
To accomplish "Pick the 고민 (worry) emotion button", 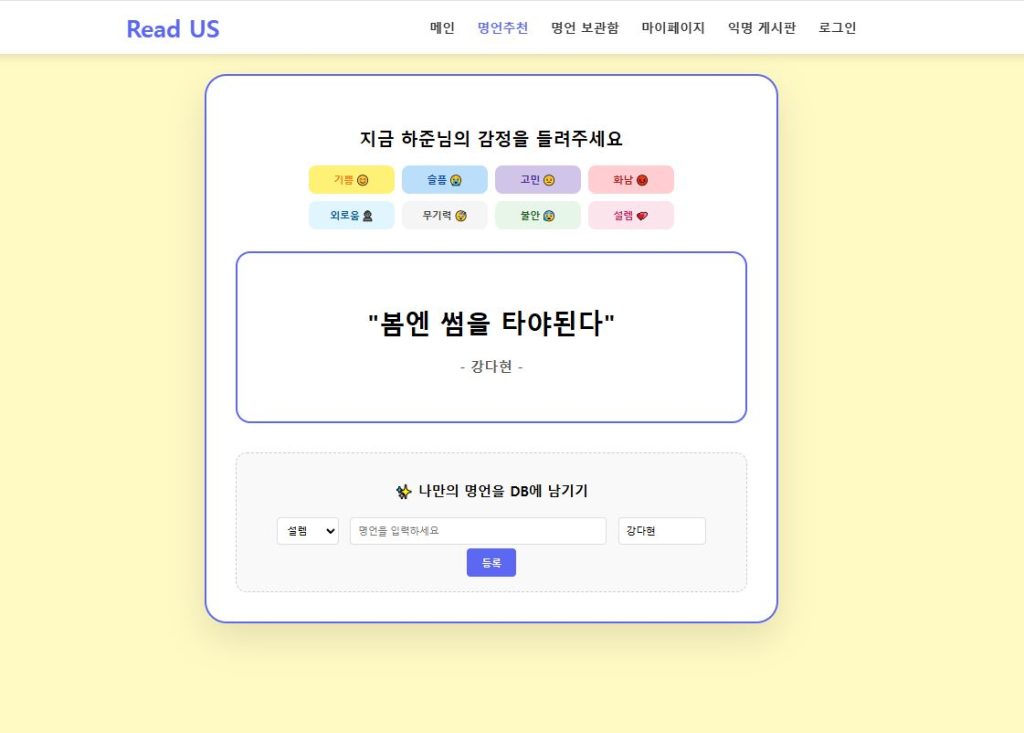I will pyautogui.click(x=537, y=180).
